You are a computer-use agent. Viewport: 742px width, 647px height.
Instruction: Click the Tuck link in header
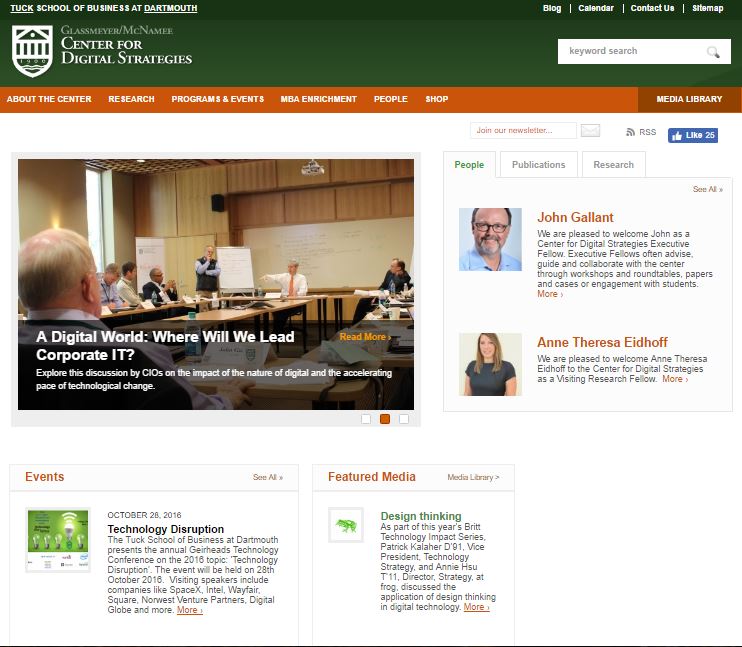point(22,8)
